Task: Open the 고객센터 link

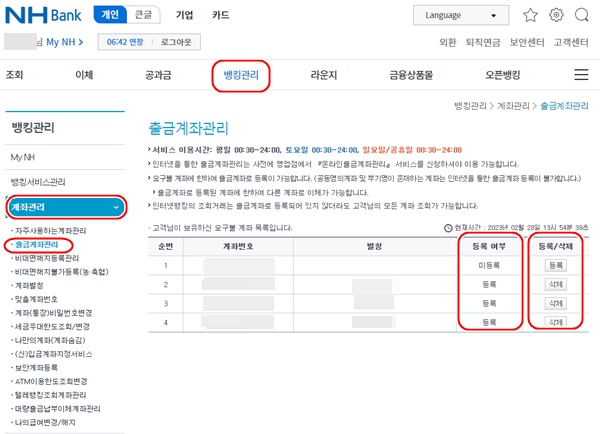Action: pos(571,42)
